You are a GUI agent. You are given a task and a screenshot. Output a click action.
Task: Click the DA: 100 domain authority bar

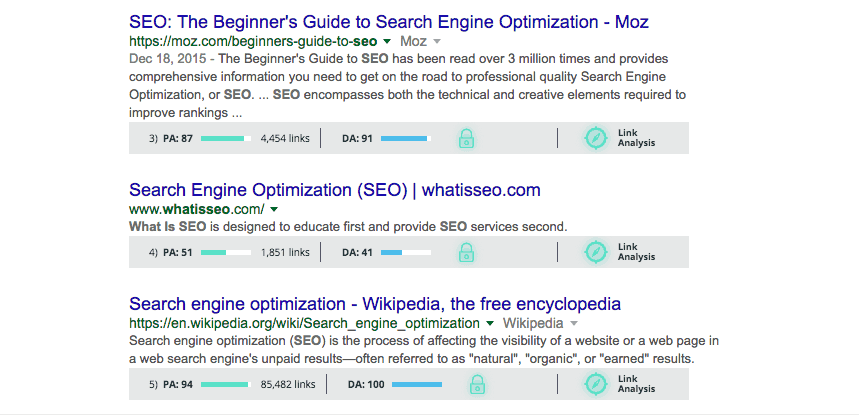point(417,384)
